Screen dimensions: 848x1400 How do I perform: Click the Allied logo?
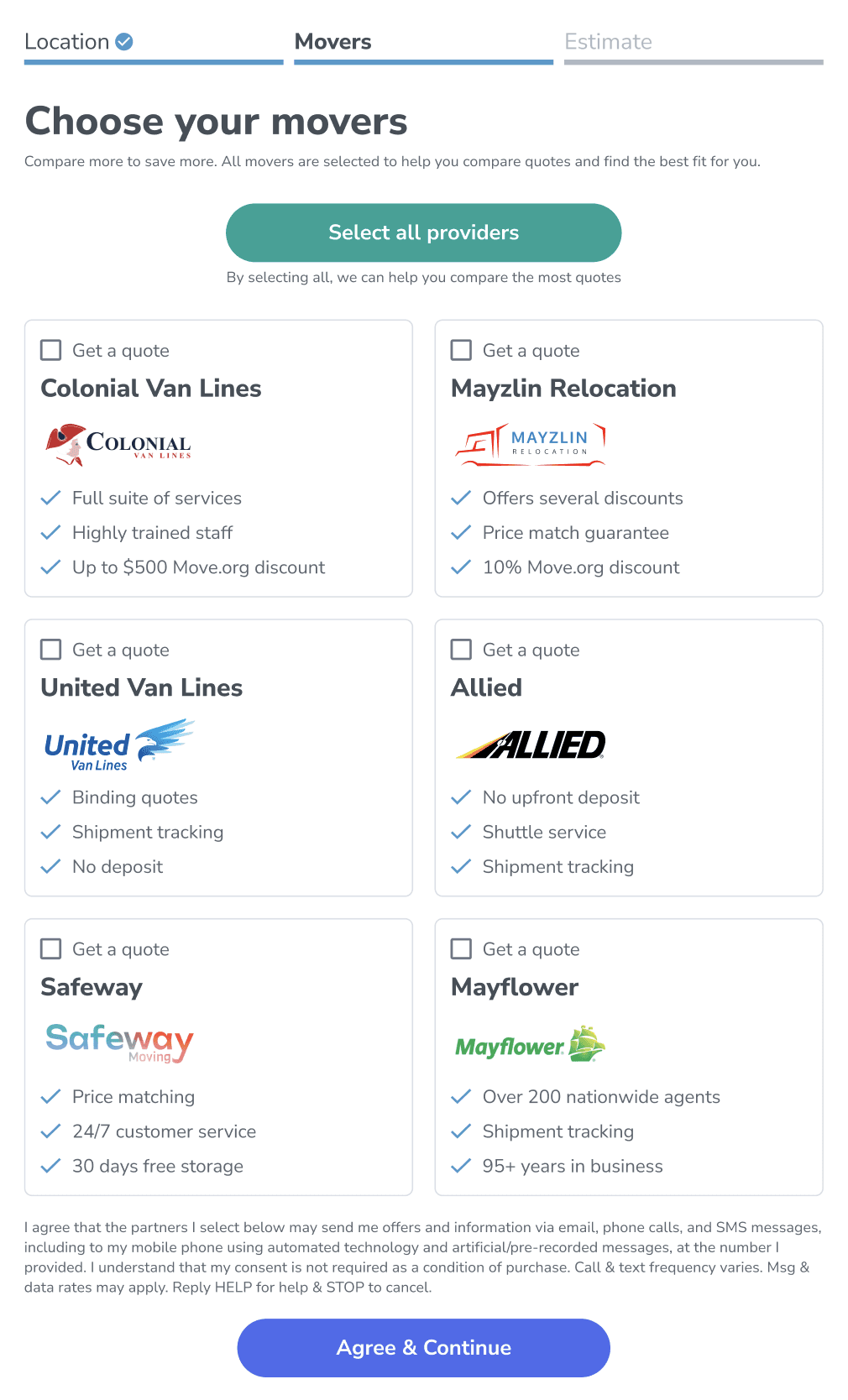click(530, 744)
